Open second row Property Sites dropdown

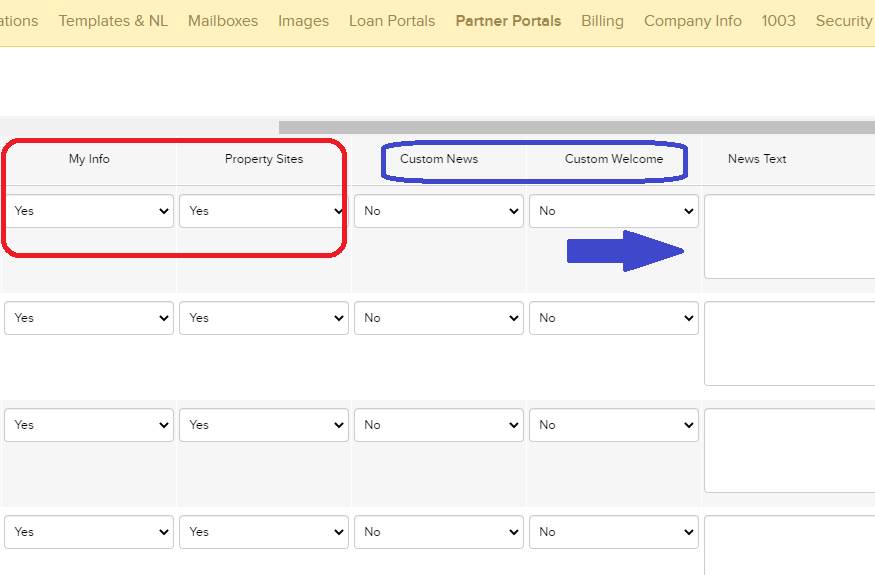click(263, 318)
